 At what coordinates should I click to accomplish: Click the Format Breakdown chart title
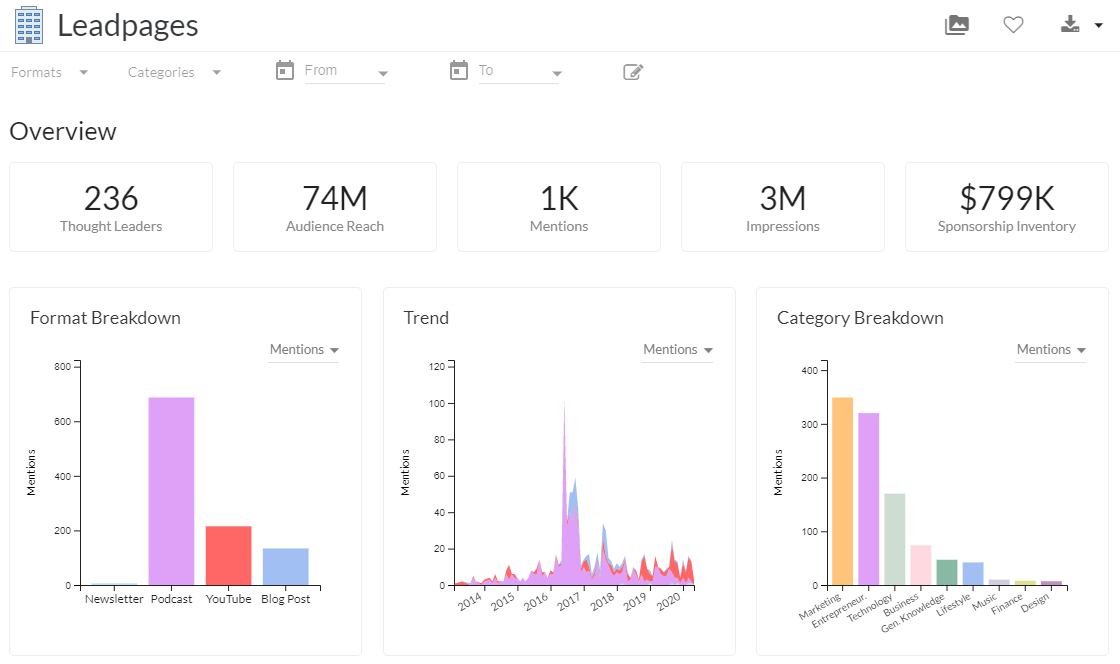106,318
